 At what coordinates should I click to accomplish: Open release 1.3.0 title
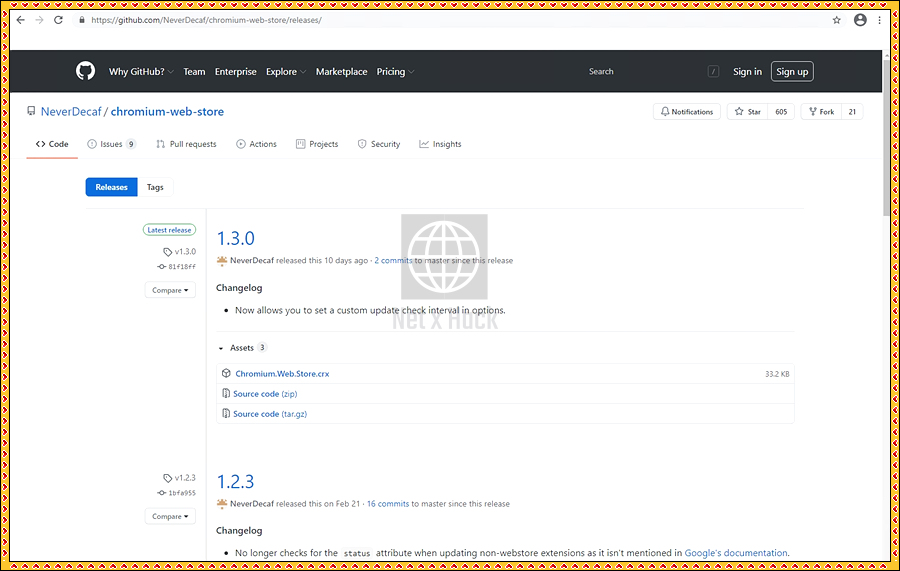click(x=235, y=238)
